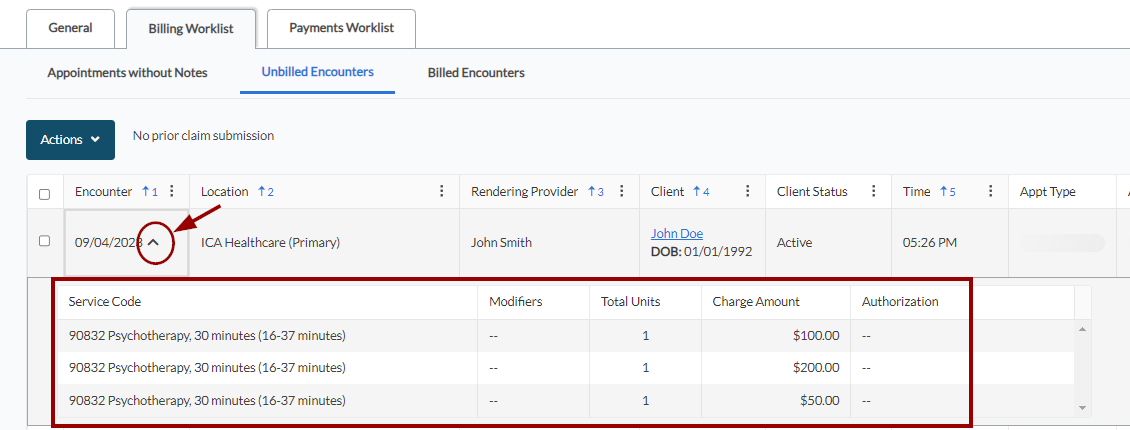This screenshot has width=1130, height=430.
Task: Toggle the select-all header checkbox
Action: [44, 194]
